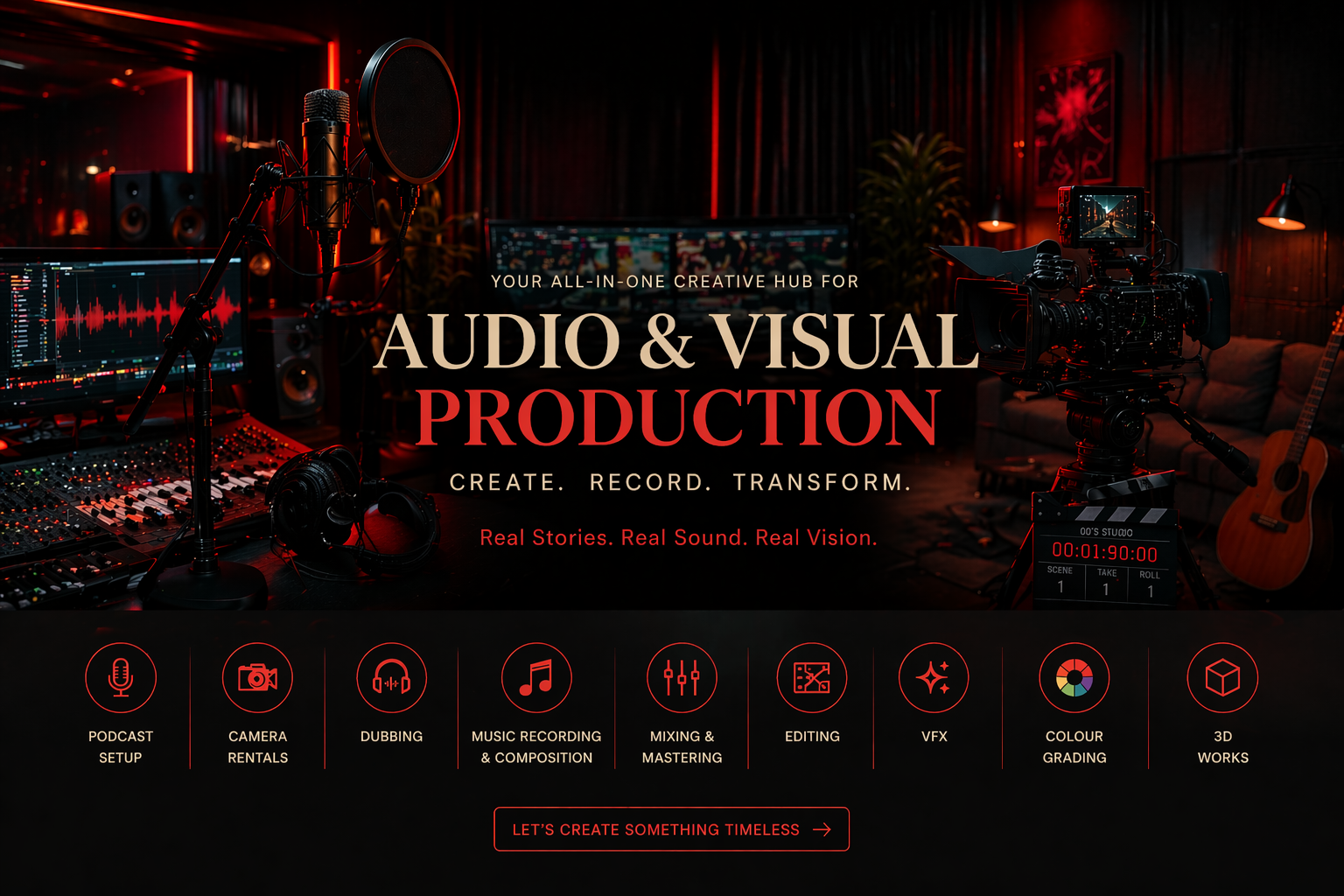Screen dimensions: 1344x896
Task: Select the Camera Rentals camera icon
Action: (x=257, y=678)
